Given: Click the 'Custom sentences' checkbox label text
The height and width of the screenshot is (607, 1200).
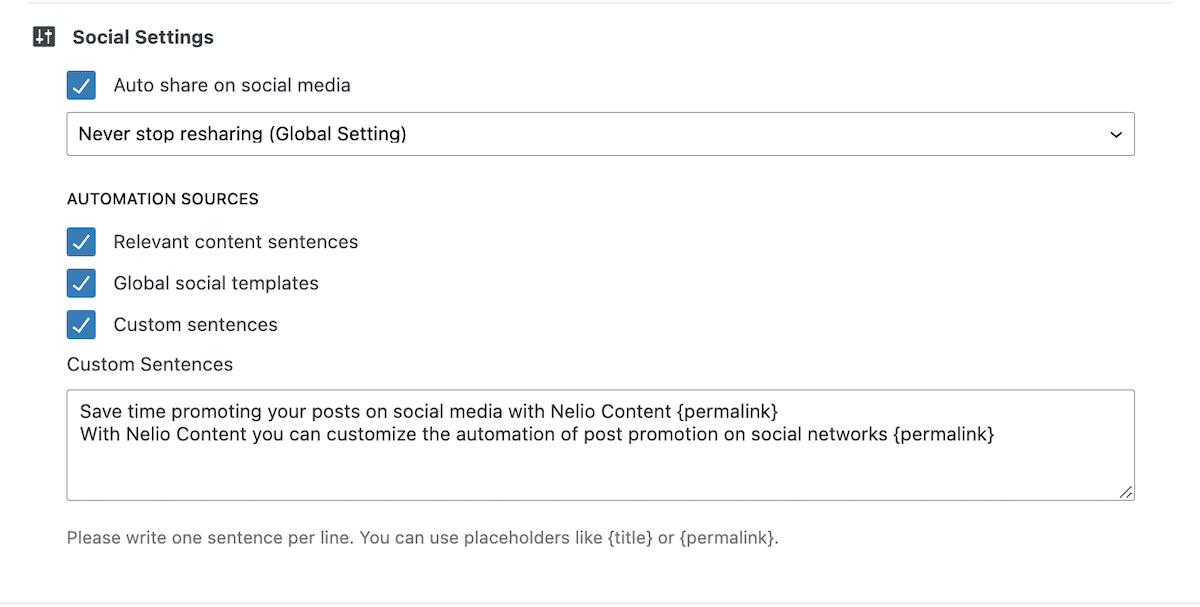Looking at the screenshot, I should [x=196, y=325].
